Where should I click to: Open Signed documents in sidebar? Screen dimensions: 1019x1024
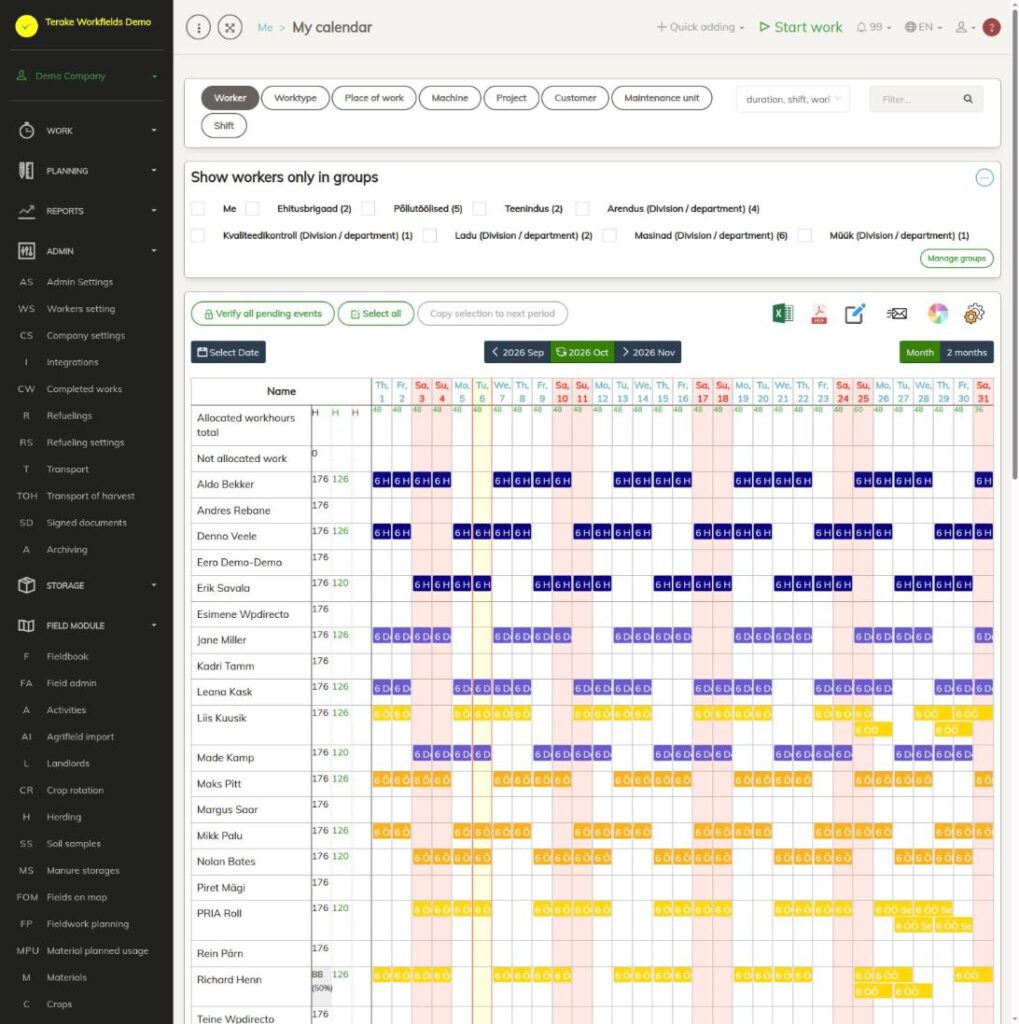(x=87, y=523)
